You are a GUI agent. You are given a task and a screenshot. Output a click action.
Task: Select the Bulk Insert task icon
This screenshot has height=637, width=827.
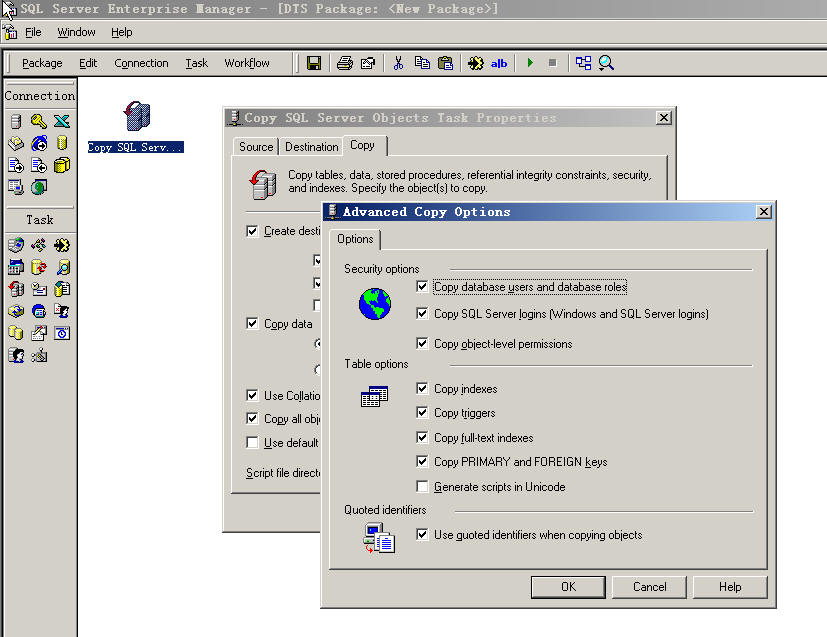point(62,289)
